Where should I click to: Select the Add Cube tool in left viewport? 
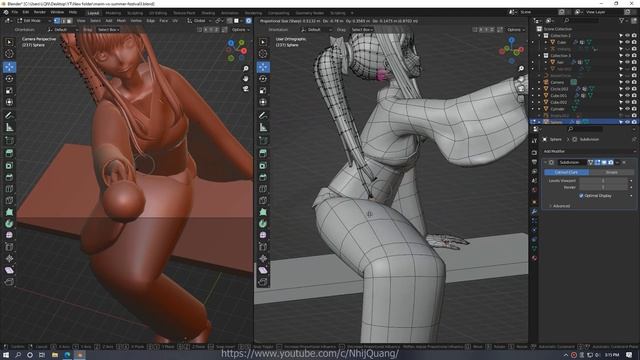(9, 141)
